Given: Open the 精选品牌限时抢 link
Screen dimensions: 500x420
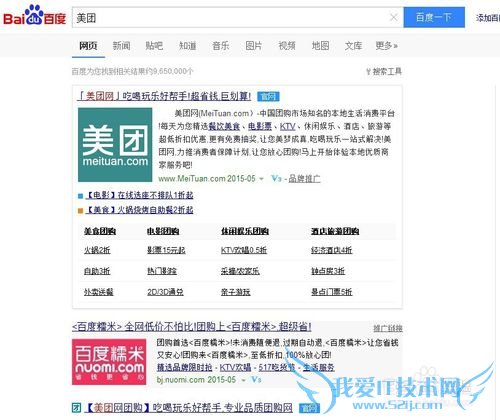Looking at the screenshot, I should pyautogui.click(x=185, y=367).
